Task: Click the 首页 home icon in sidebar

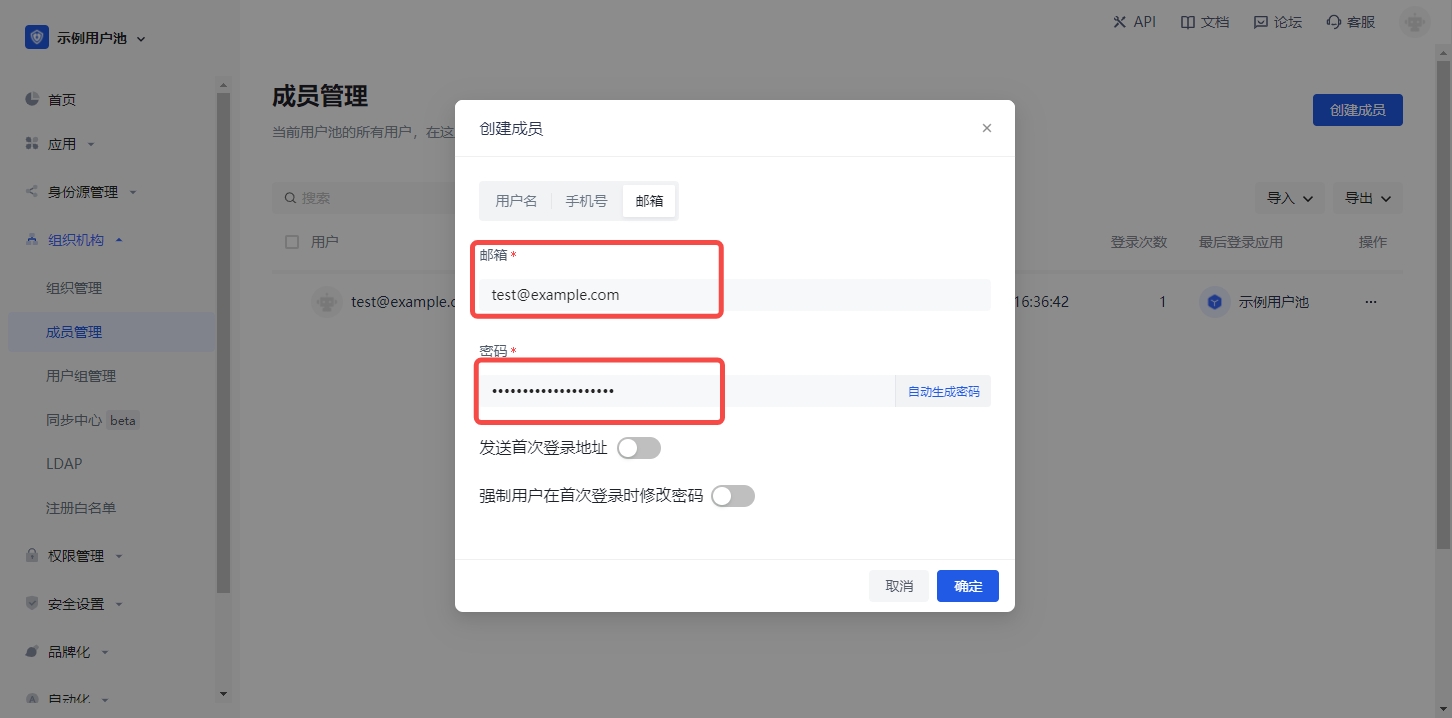Action: click(x=32, y=99)
